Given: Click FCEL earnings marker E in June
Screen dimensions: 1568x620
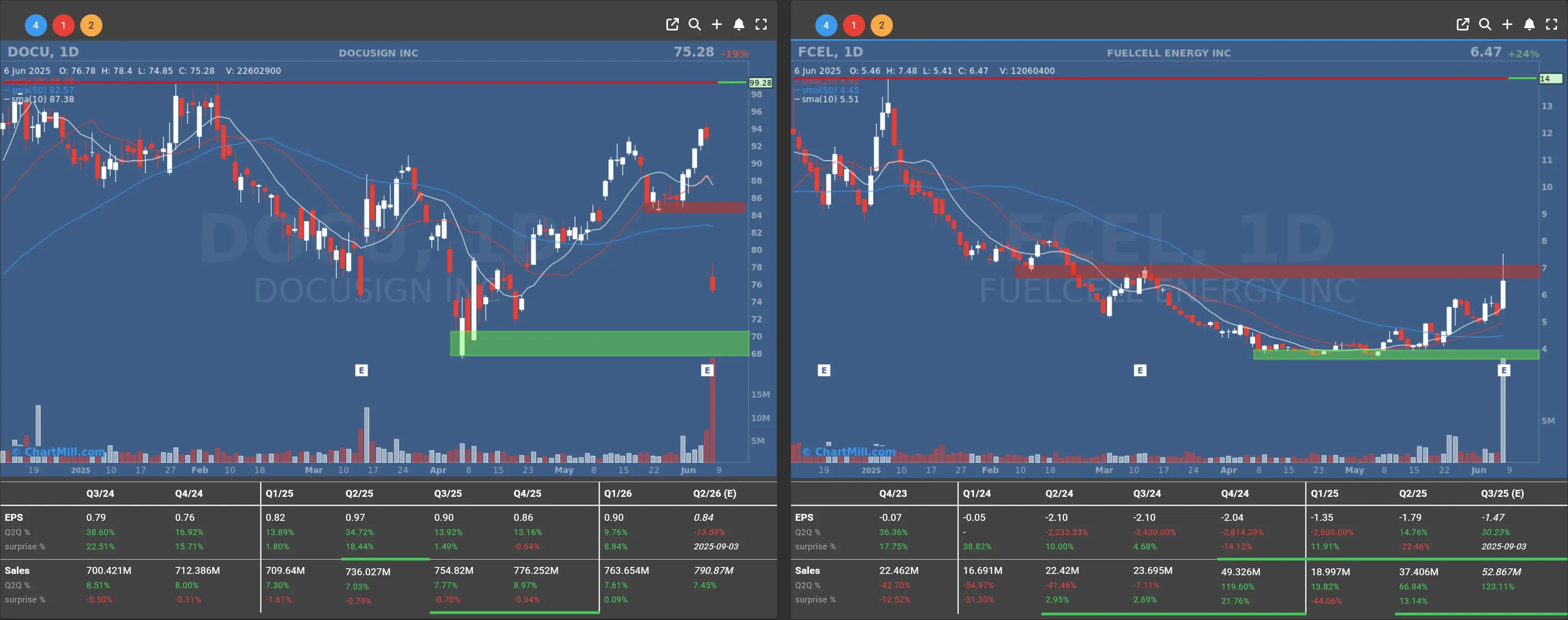Looking at the screenshot, I should (x=1504, y=370).
